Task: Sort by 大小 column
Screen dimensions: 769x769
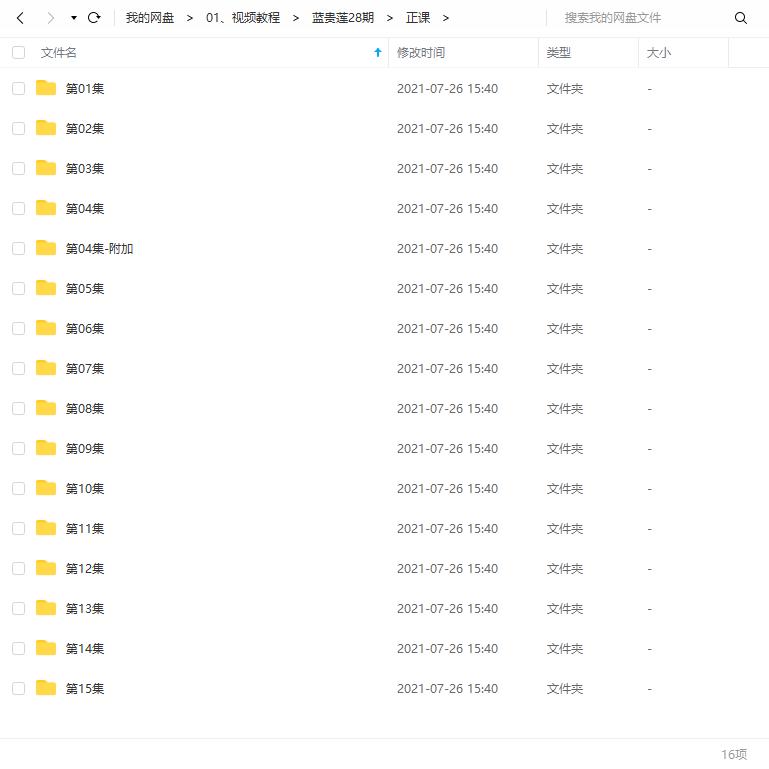Action: click(659, 52)
